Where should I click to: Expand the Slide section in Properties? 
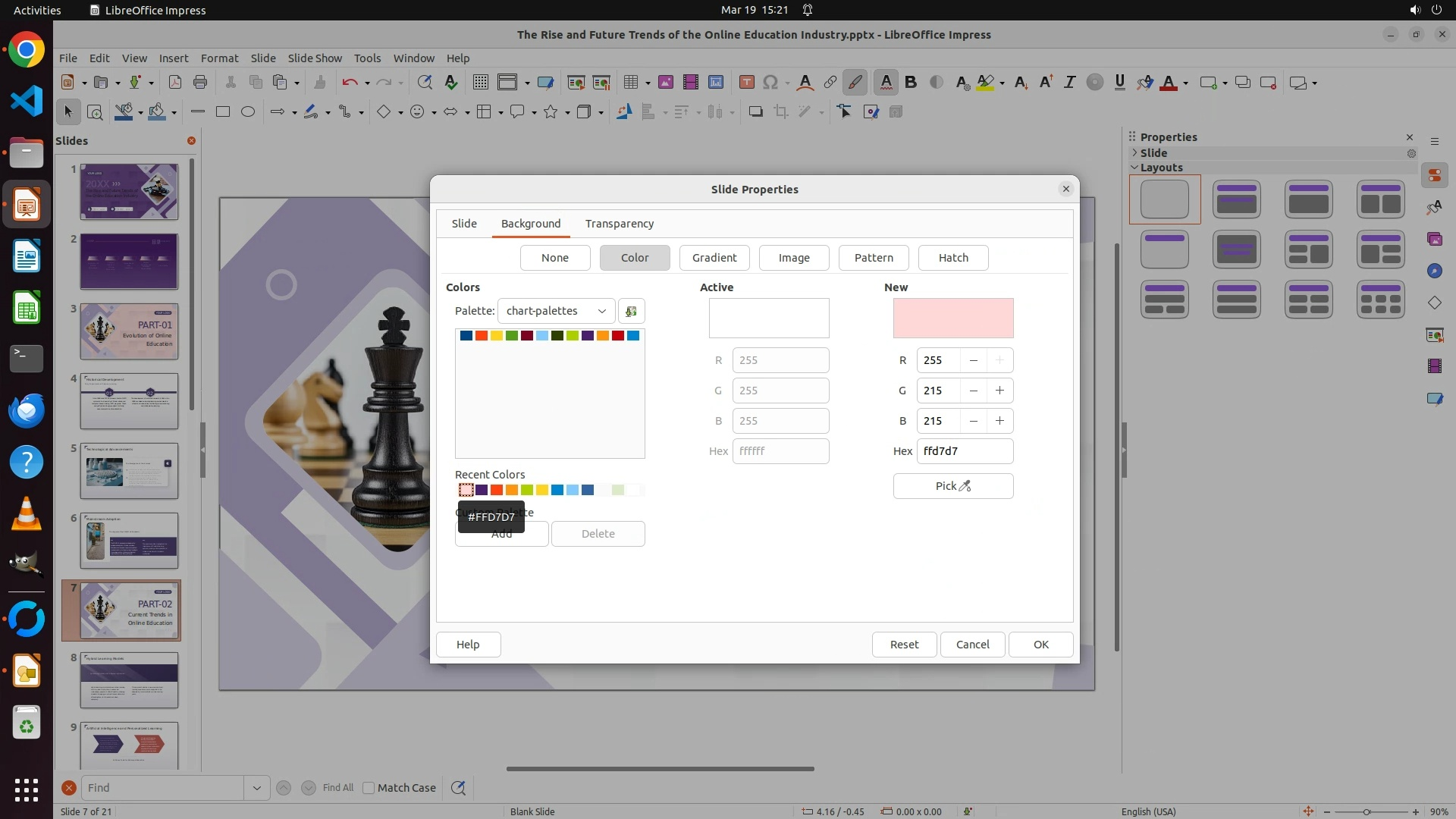click(1134, 152)
